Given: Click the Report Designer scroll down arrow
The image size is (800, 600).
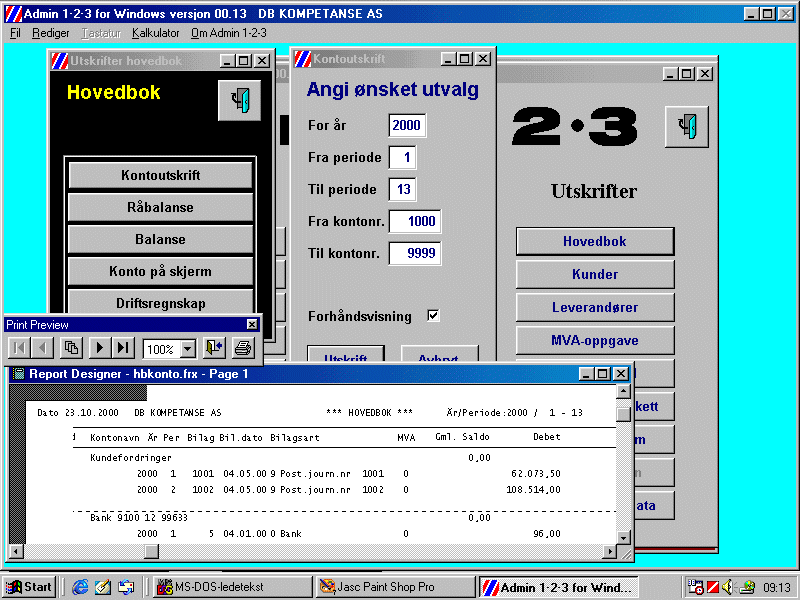Looking at the screenshot, I should (x=623, y=537).
